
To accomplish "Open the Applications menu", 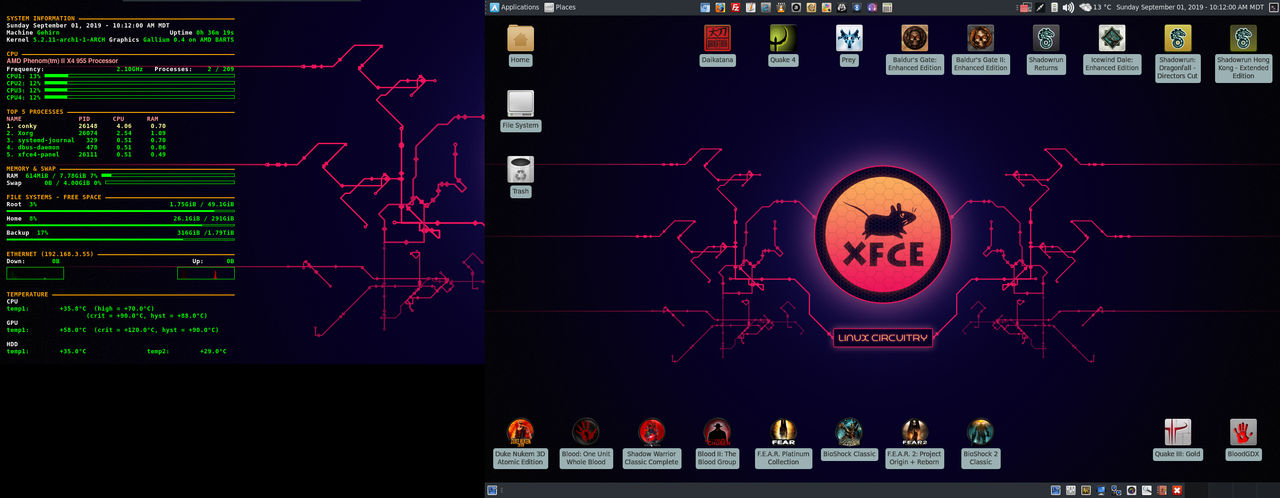I will [x=514, y=7].
